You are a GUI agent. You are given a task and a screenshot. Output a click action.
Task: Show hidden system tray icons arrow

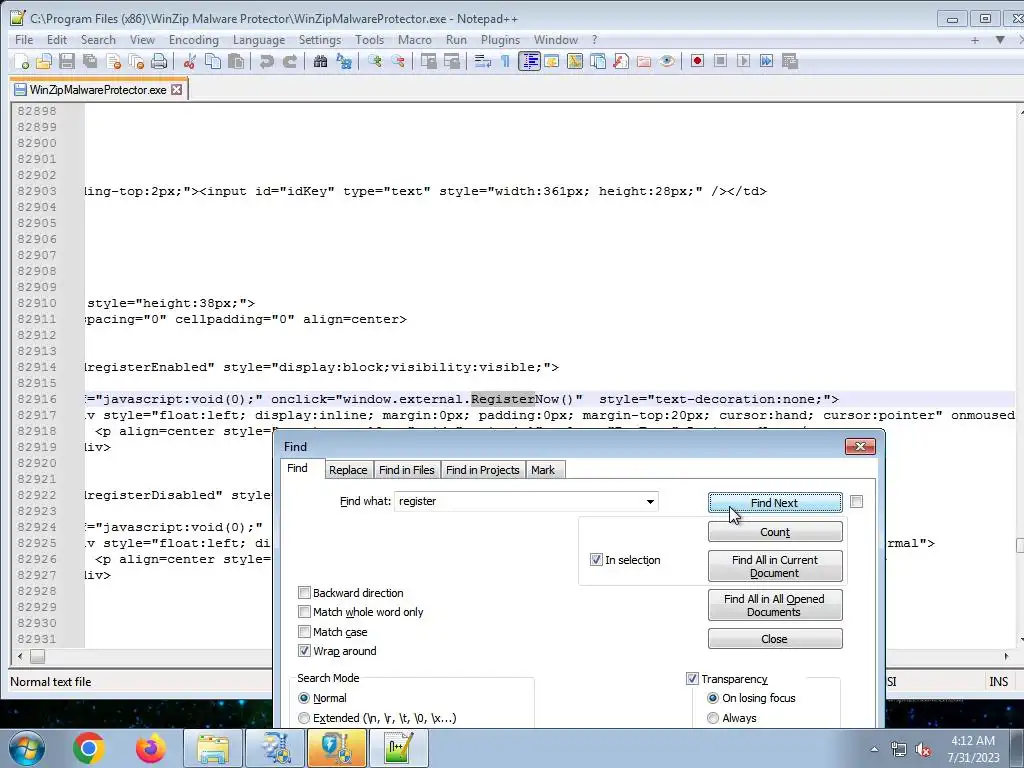tap(874, 750)
